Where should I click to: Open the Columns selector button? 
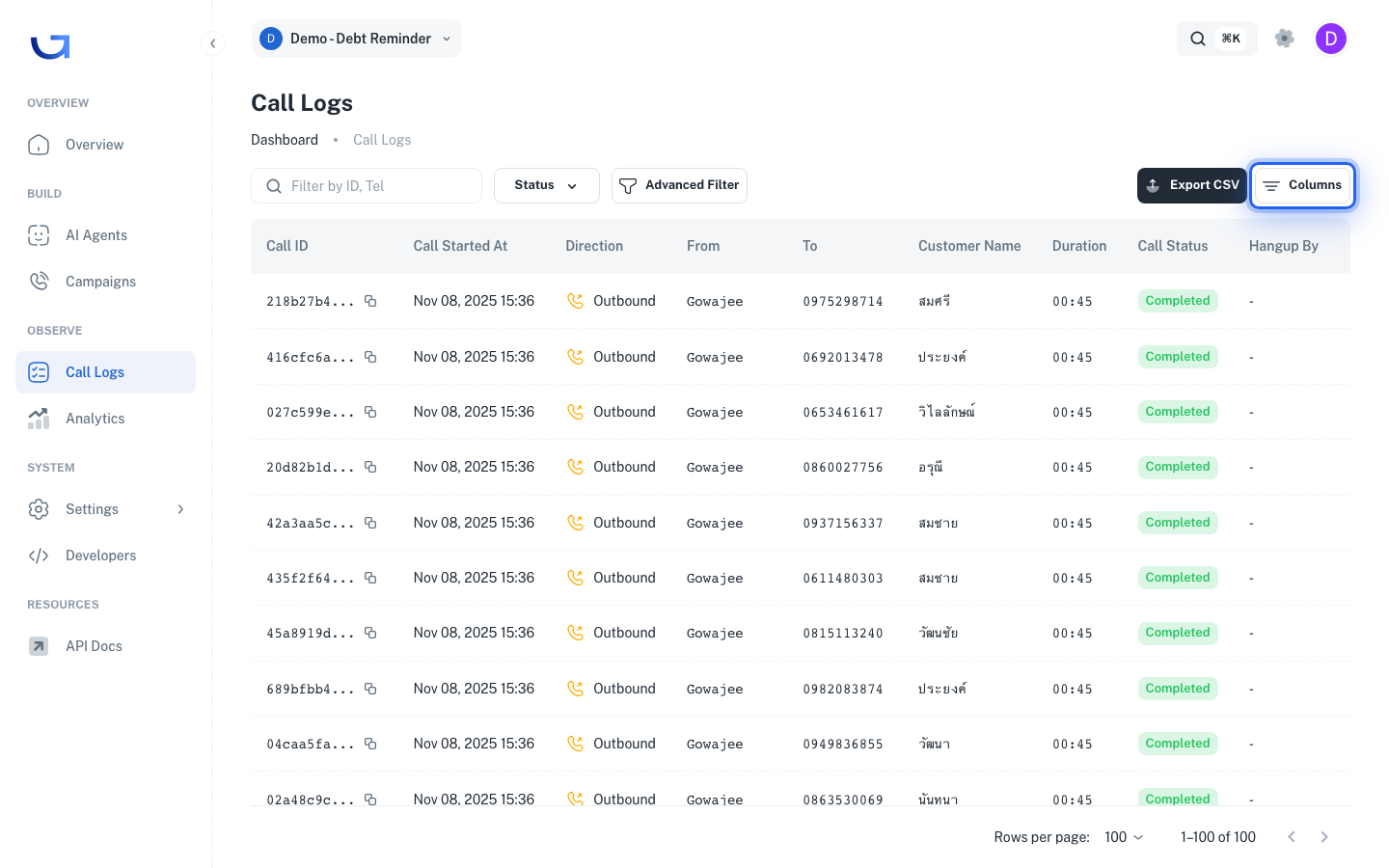click(1302, 185)
